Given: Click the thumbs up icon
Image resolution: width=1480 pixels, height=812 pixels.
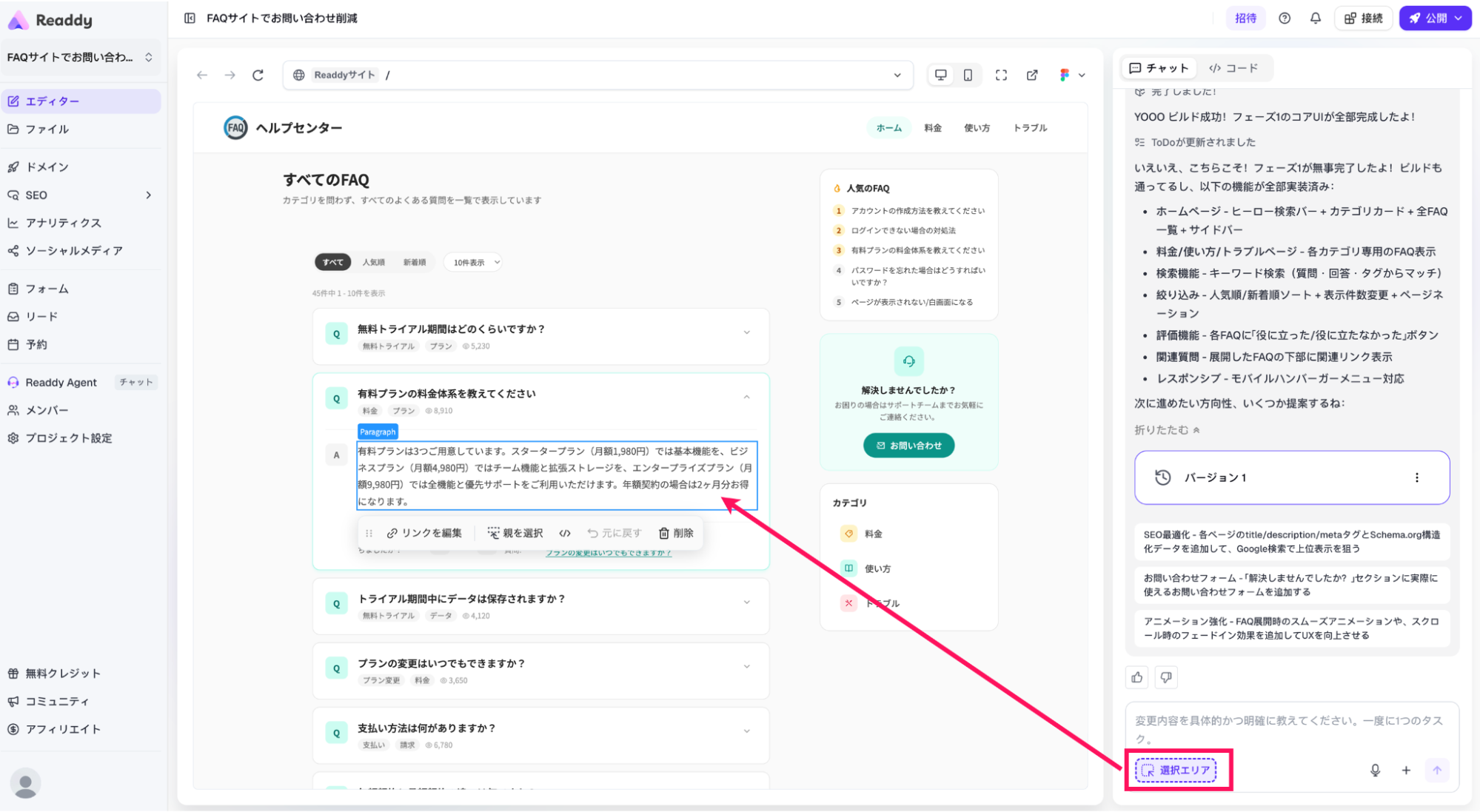Looking at the screenshot, I should [x=1137, y=677].
